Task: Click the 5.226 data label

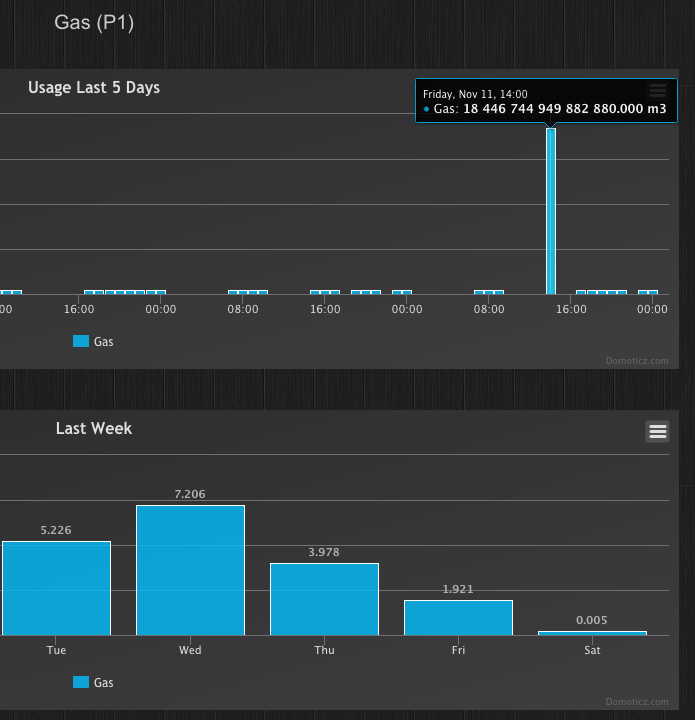Action: click(x=56, y=530)
